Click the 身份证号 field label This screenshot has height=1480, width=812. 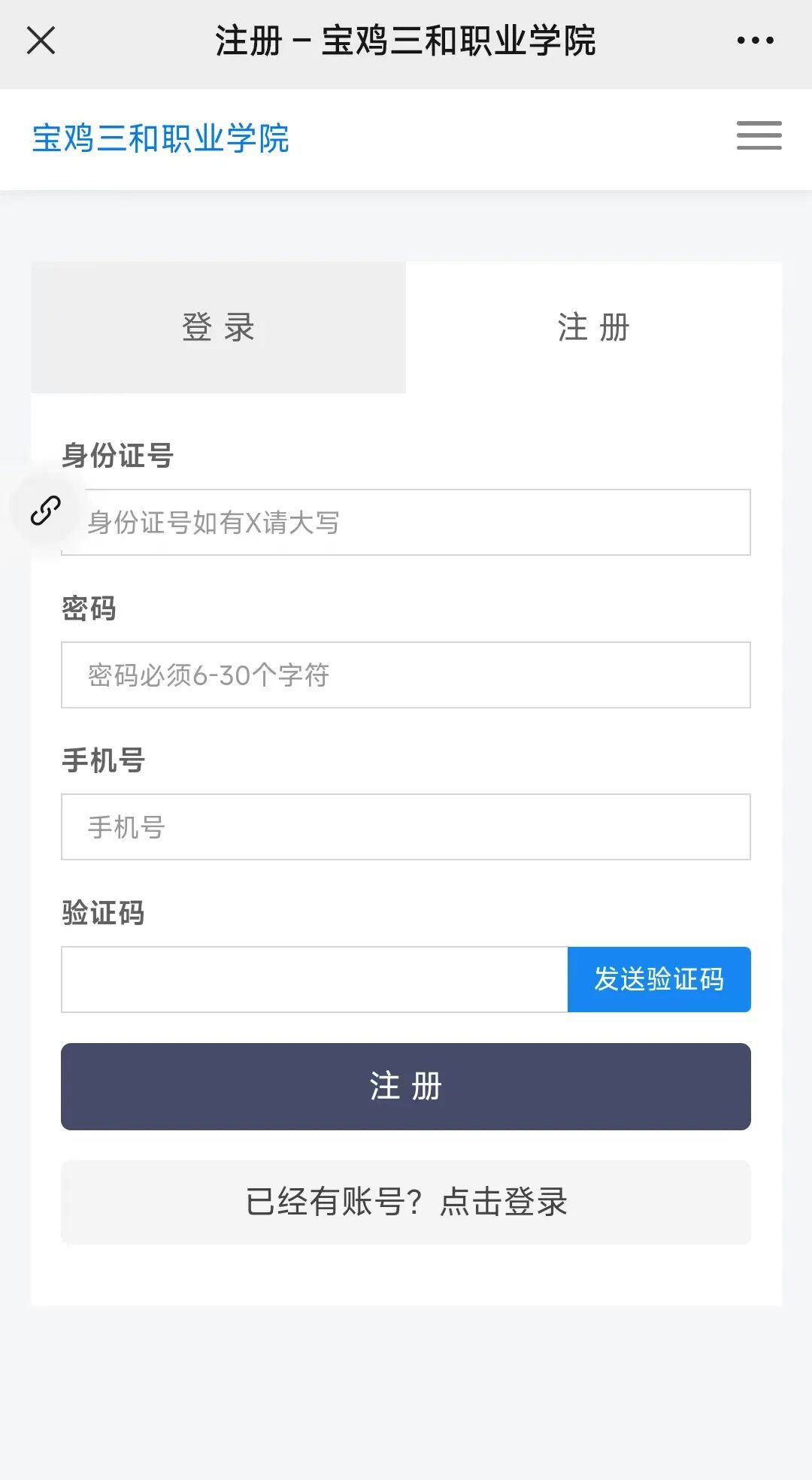pos(117,455)
